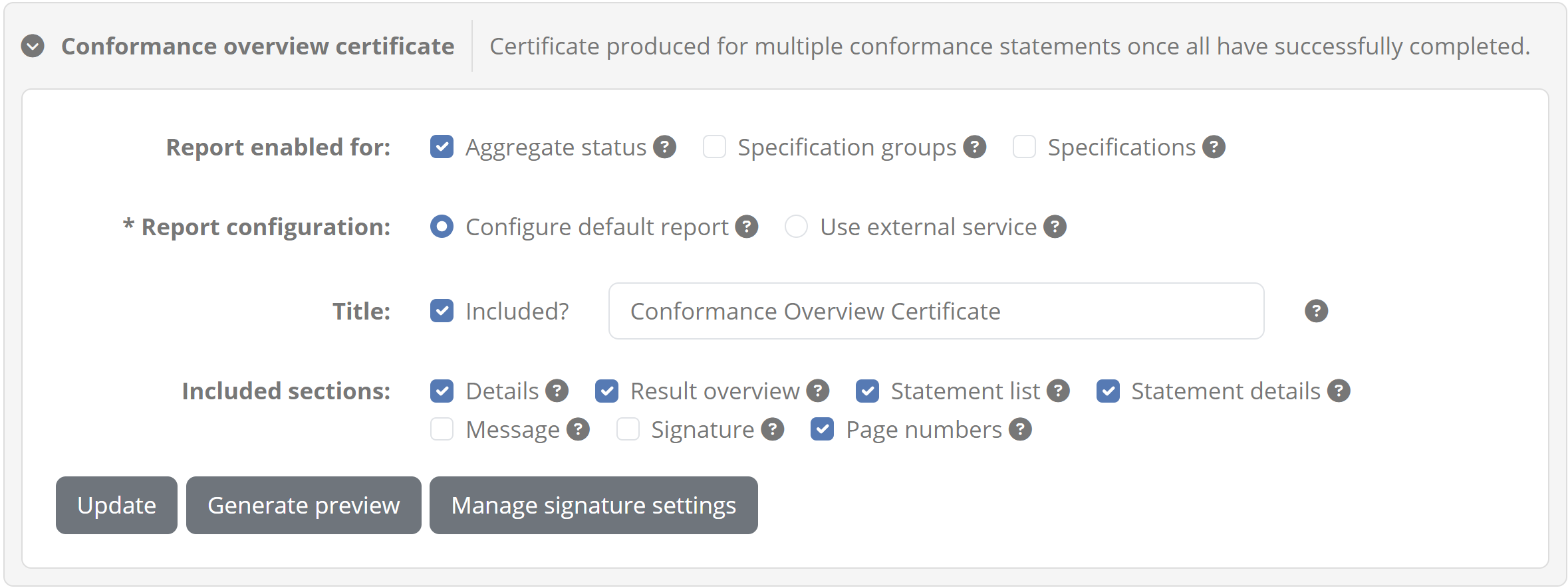Viewport: 1568px width, 588px height.
Task: Select Configure default report radio button
Action: [x=442, y=227]
